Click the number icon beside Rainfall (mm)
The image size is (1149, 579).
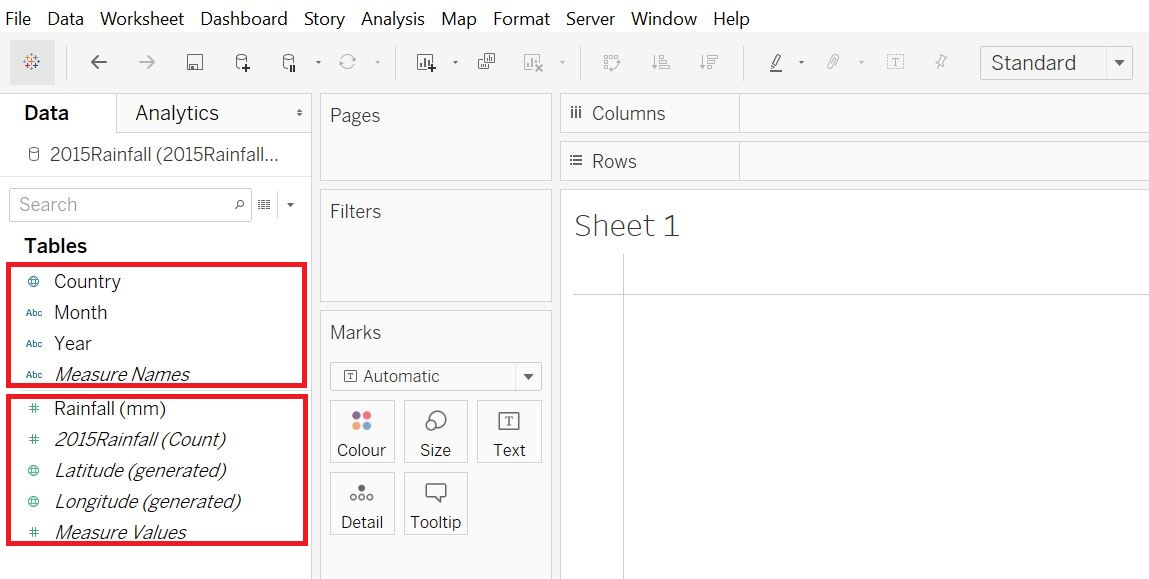click(33, 408)
